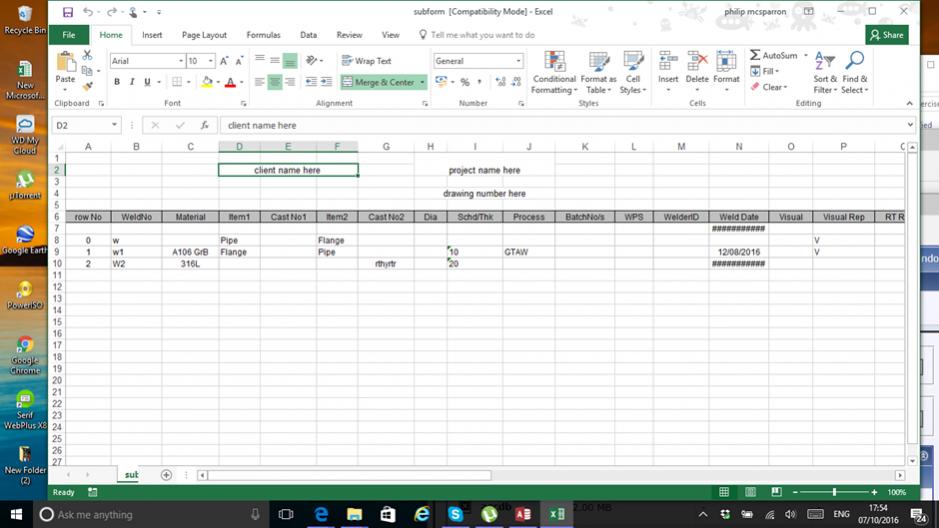Open the font size dropdown
939x528 pixels.
(211, 61)
